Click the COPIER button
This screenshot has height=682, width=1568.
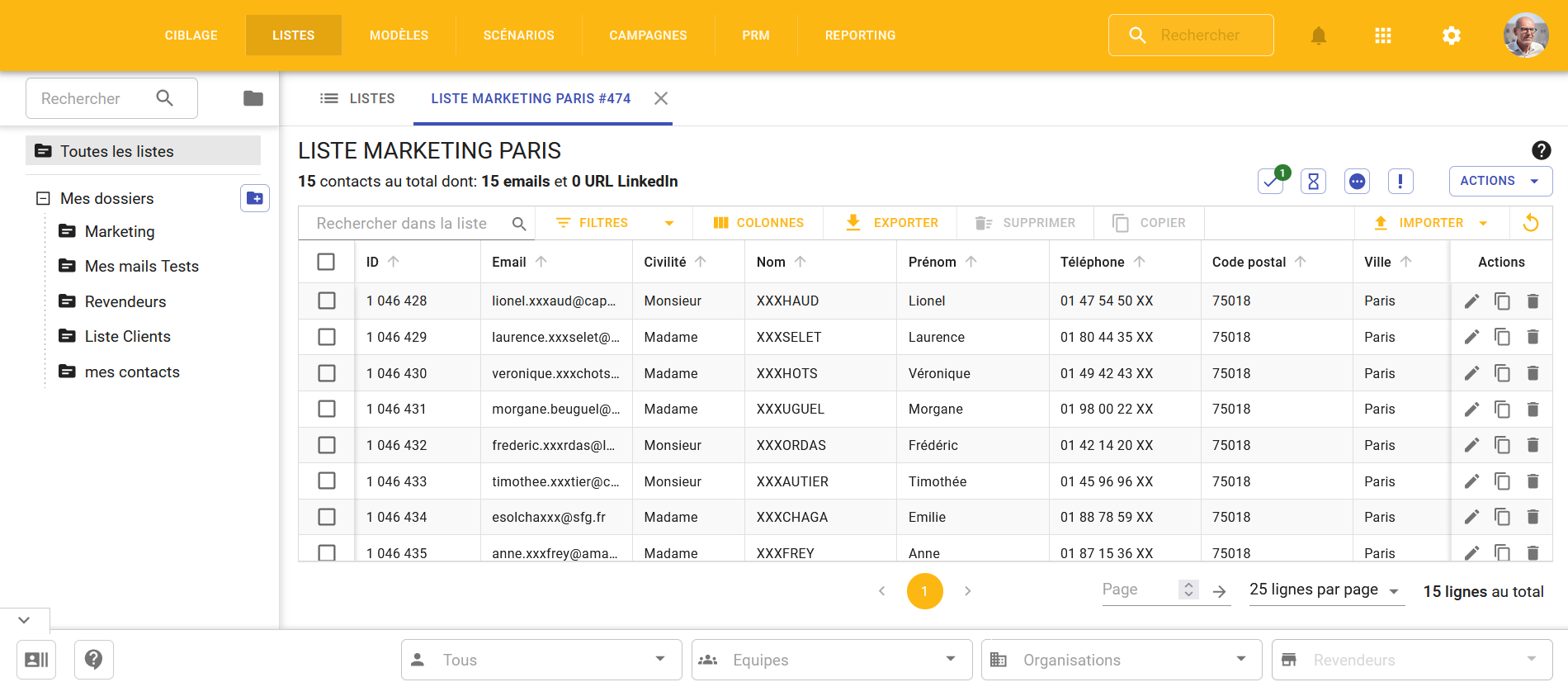pos(1149,223)
